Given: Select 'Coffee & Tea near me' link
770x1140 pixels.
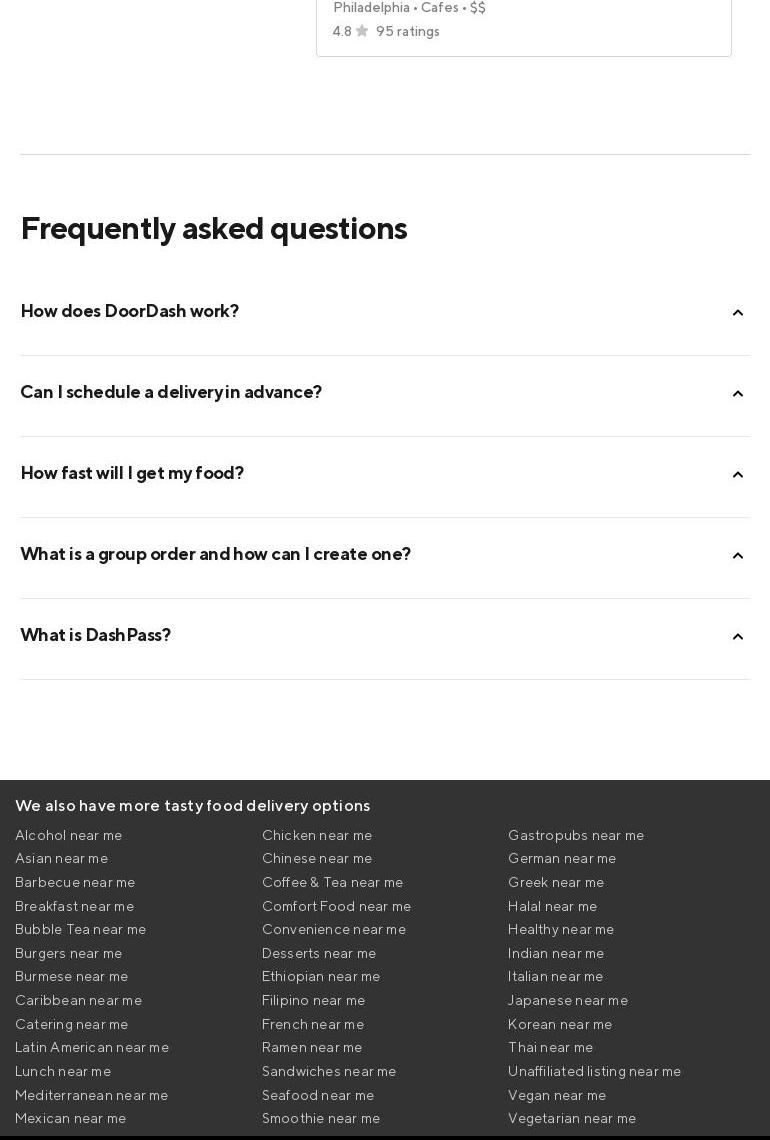Looking at the screenshot, I should 333,882.
